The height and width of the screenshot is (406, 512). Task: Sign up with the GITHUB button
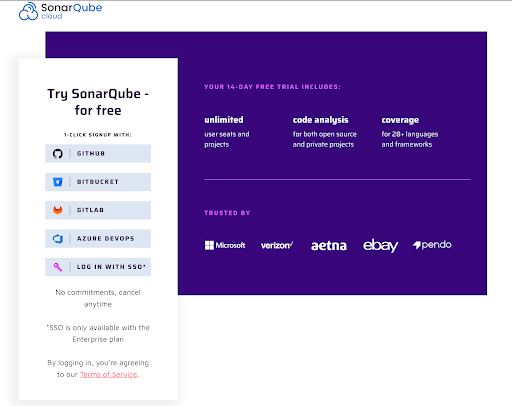tap(98, 154)
